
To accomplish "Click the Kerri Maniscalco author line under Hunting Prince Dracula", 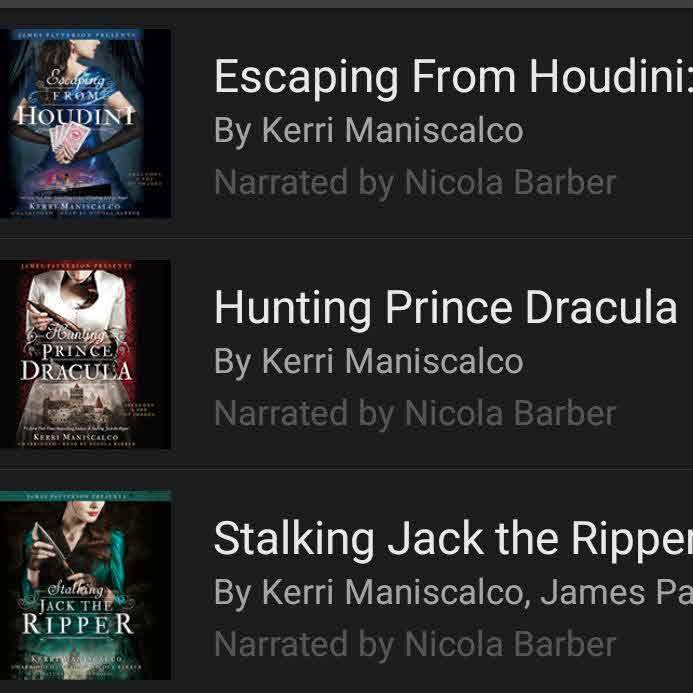I will tap(369, 362).
